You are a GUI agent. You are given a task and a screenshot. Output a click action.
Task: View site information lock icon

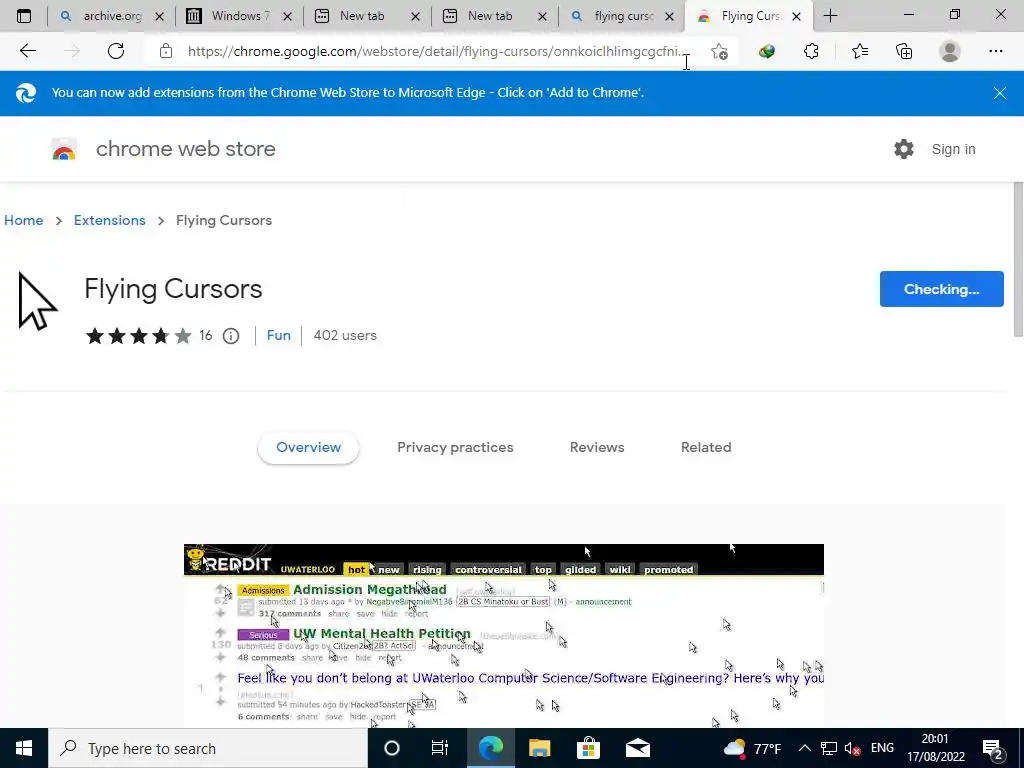166,51
